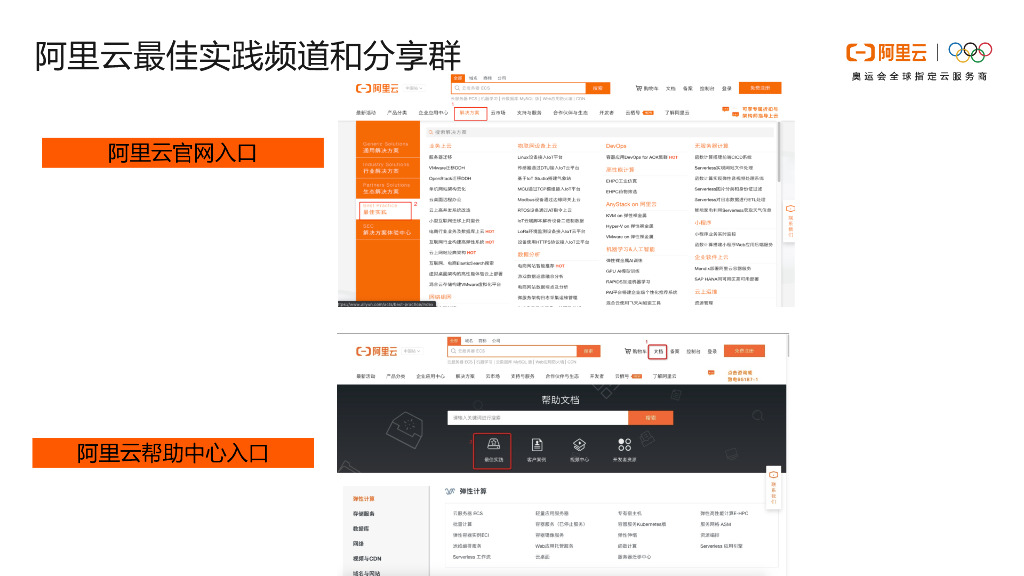Viewport: 1024px width, 576px height.
Task: Click the orange 搜索 button beside the help docs search
Action: tap(650, 418)
